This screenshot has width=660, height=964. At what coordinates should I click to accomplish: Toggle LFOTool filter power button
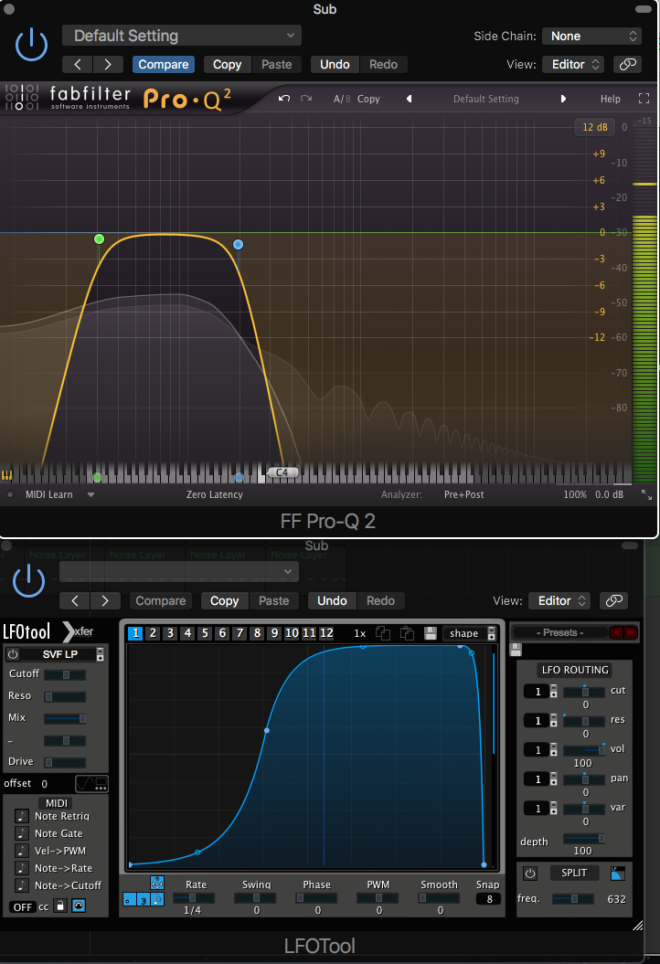[x=12, y=654]
